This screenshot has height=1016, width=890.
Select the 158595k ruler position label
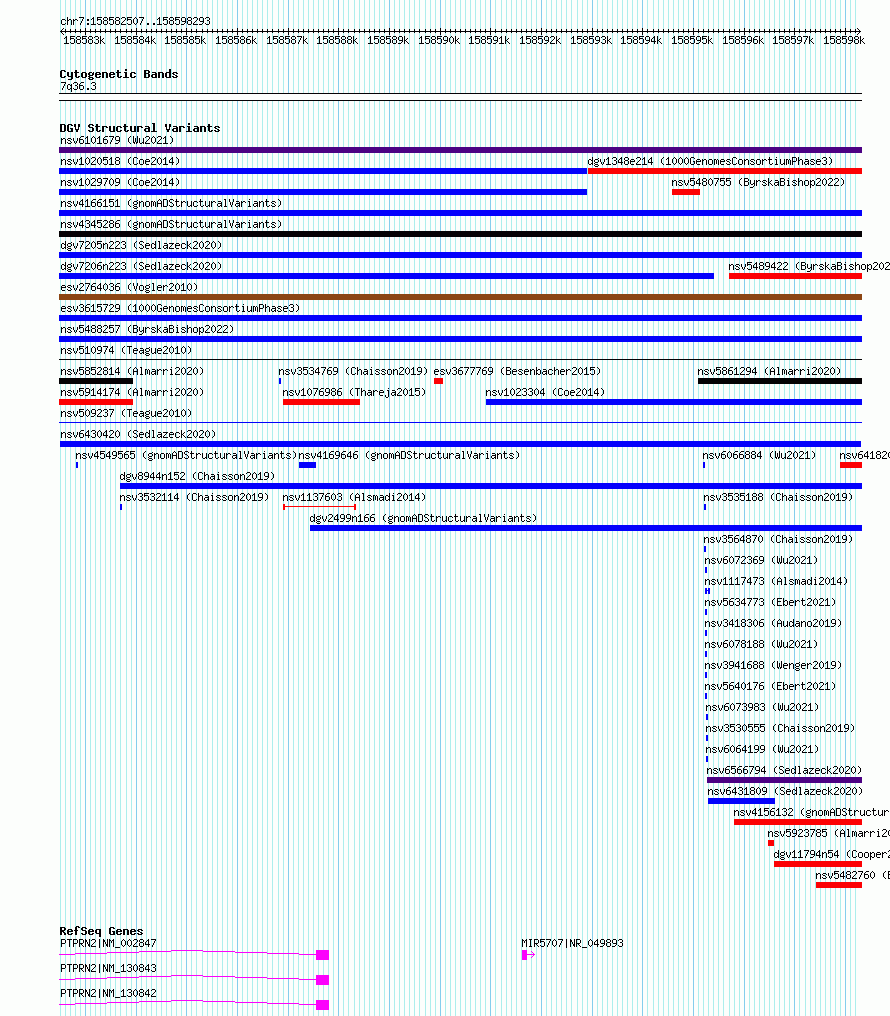click(692, 40)
